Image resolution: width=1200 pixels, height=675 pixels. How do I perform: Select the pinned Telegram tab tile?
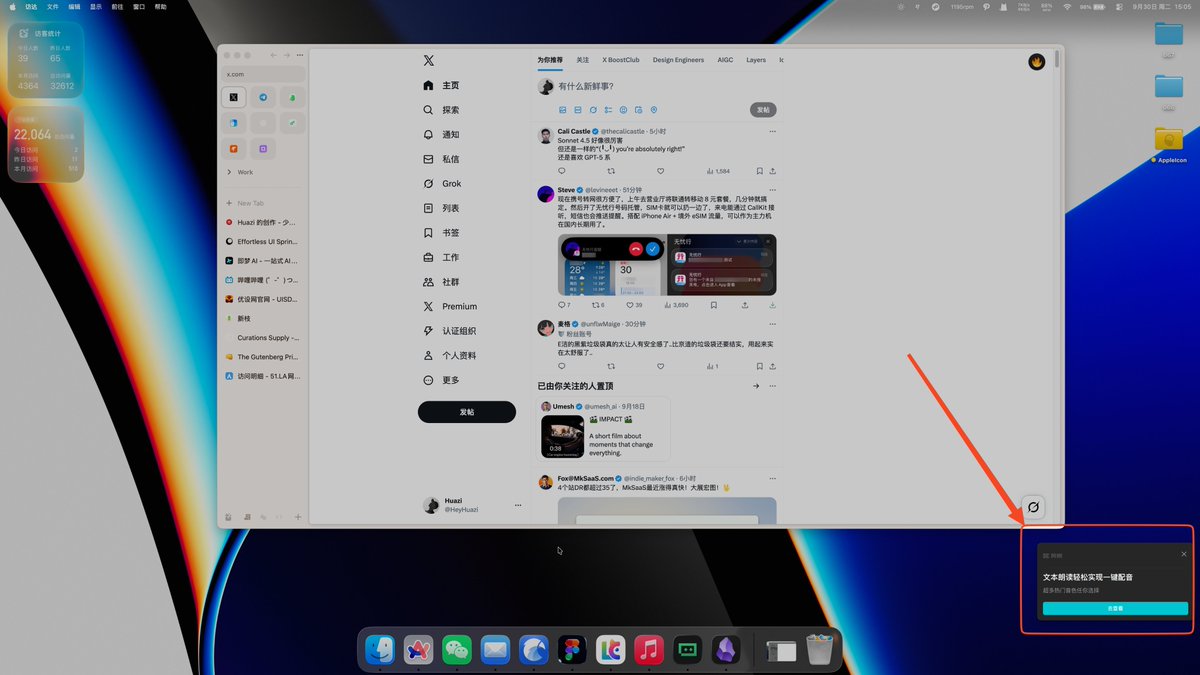coord(263,98)
